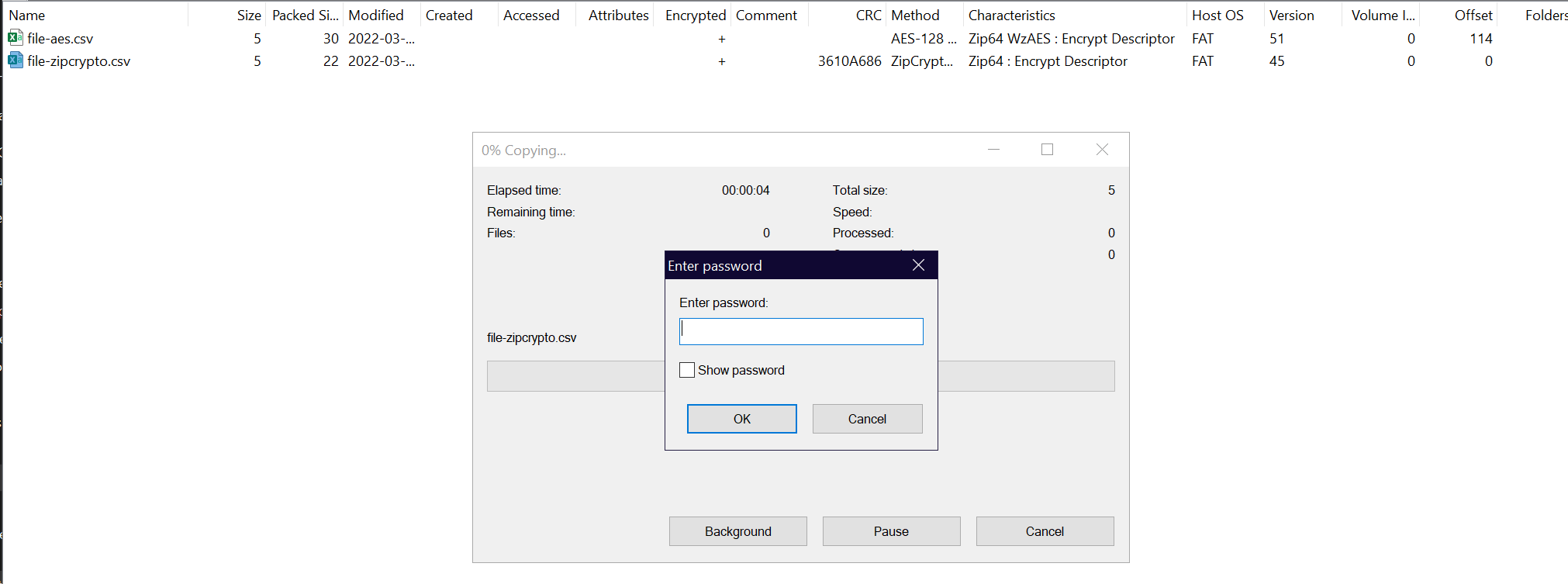Click Packed Size value 22

point(331,61)
